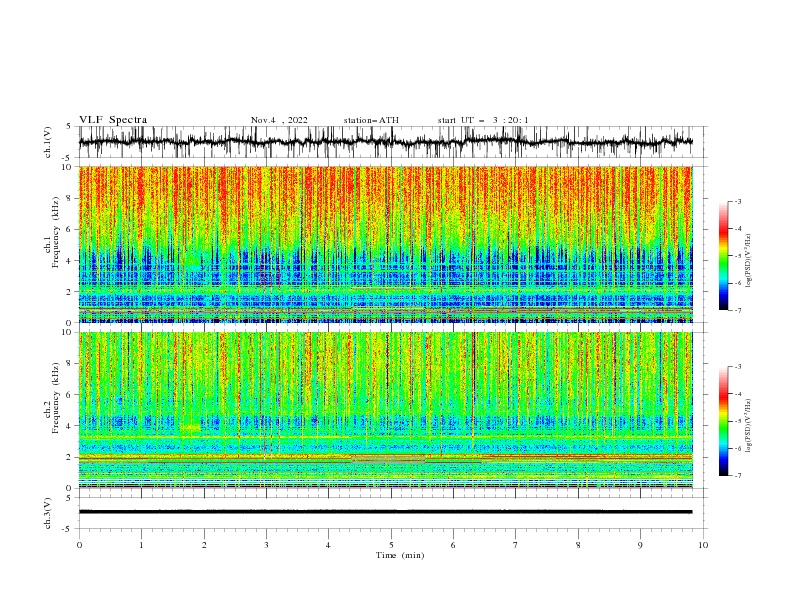
Task: Click time axis tick label "4"
Action: click(329, 545)
